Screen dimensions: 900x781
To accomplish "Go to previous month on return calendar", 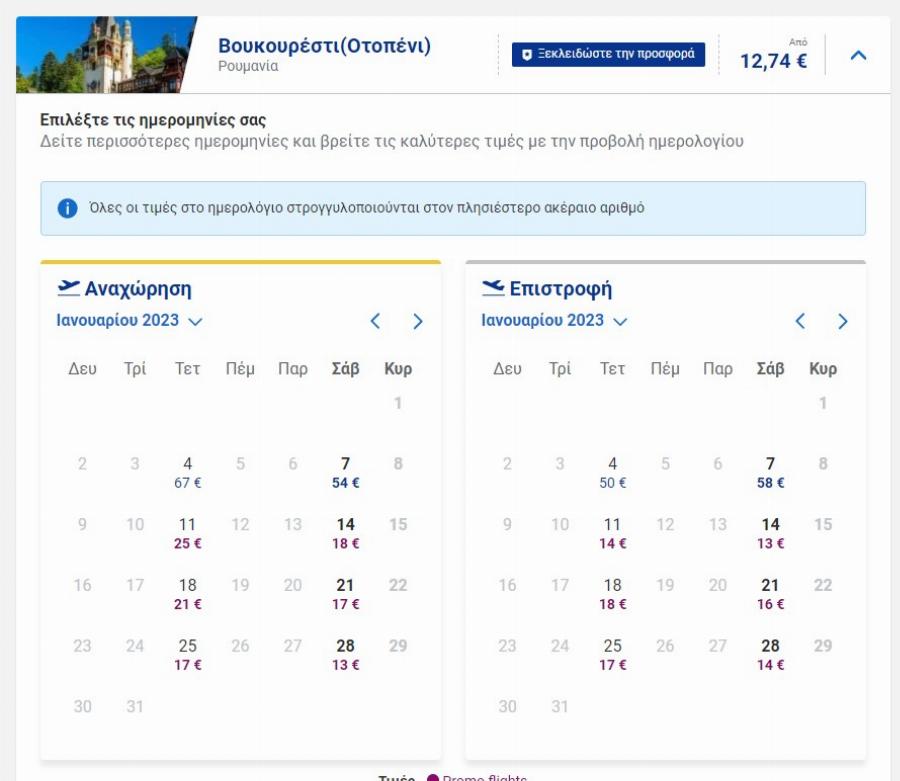I will (x=800, y=321).
